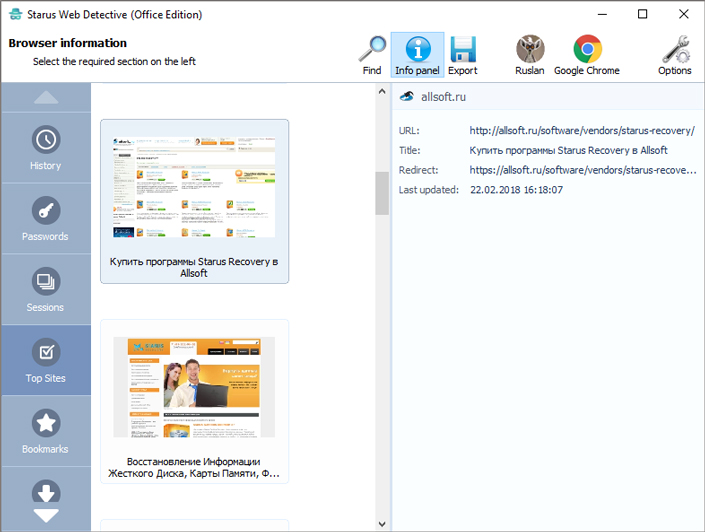Move sidebar down with bottom triangle
This screenshot has height=532, width=705.
point(46,516)
